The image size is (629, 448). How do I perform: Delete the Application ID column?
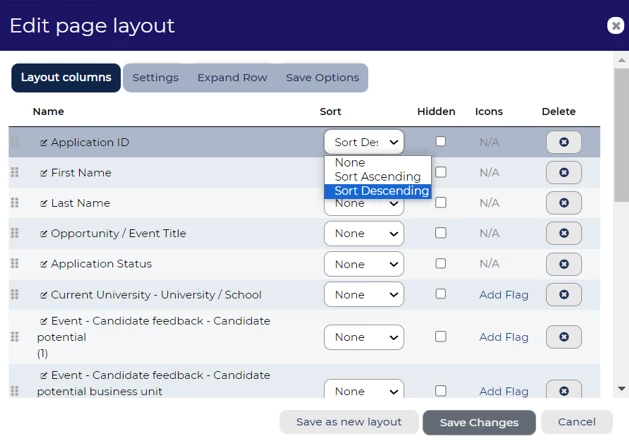[x=563, y=142]
